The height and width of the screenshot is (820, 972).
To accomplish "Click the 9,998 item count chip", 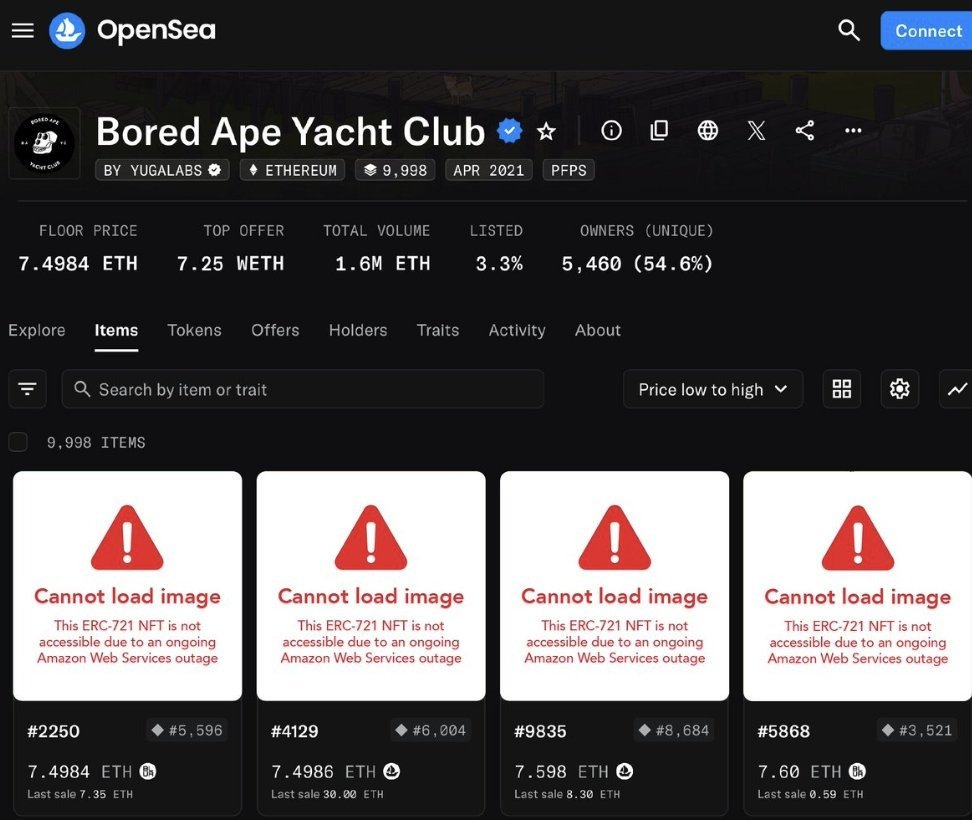I will pyautogui.click(x=395, y=170).
